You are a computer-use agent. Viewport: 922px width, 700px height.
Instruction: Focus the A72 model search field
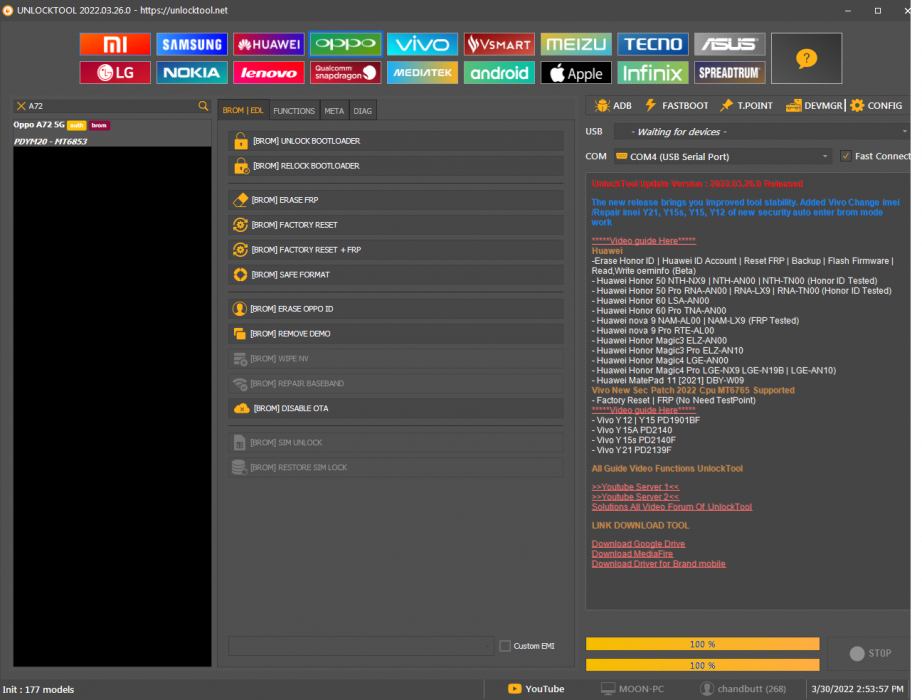point(112,106)
